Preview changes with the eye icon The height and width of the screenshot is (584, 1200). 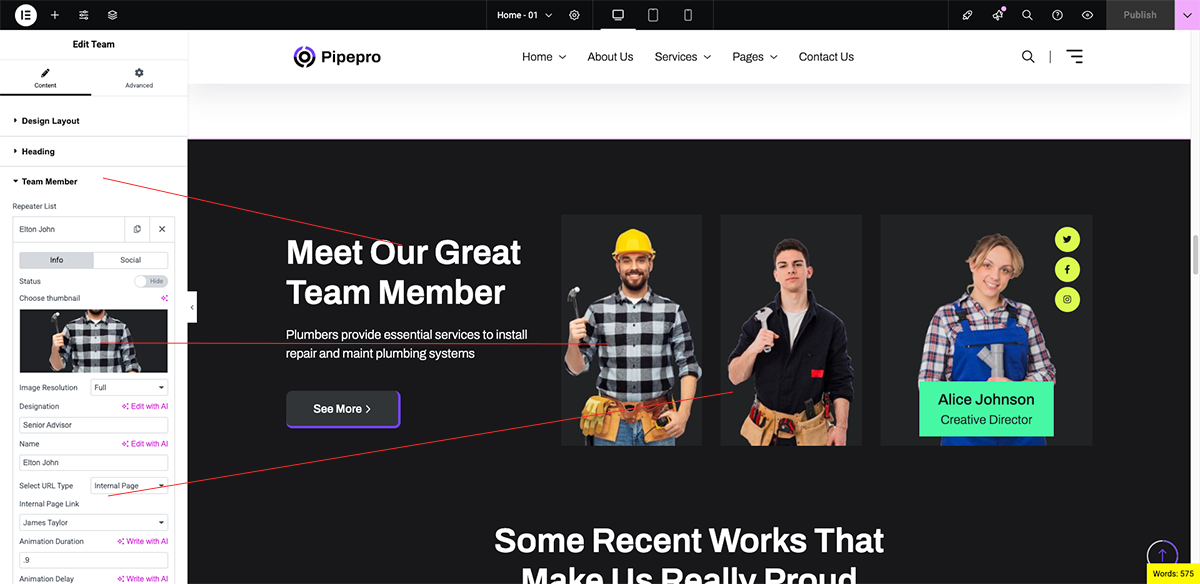(1087, 15)
